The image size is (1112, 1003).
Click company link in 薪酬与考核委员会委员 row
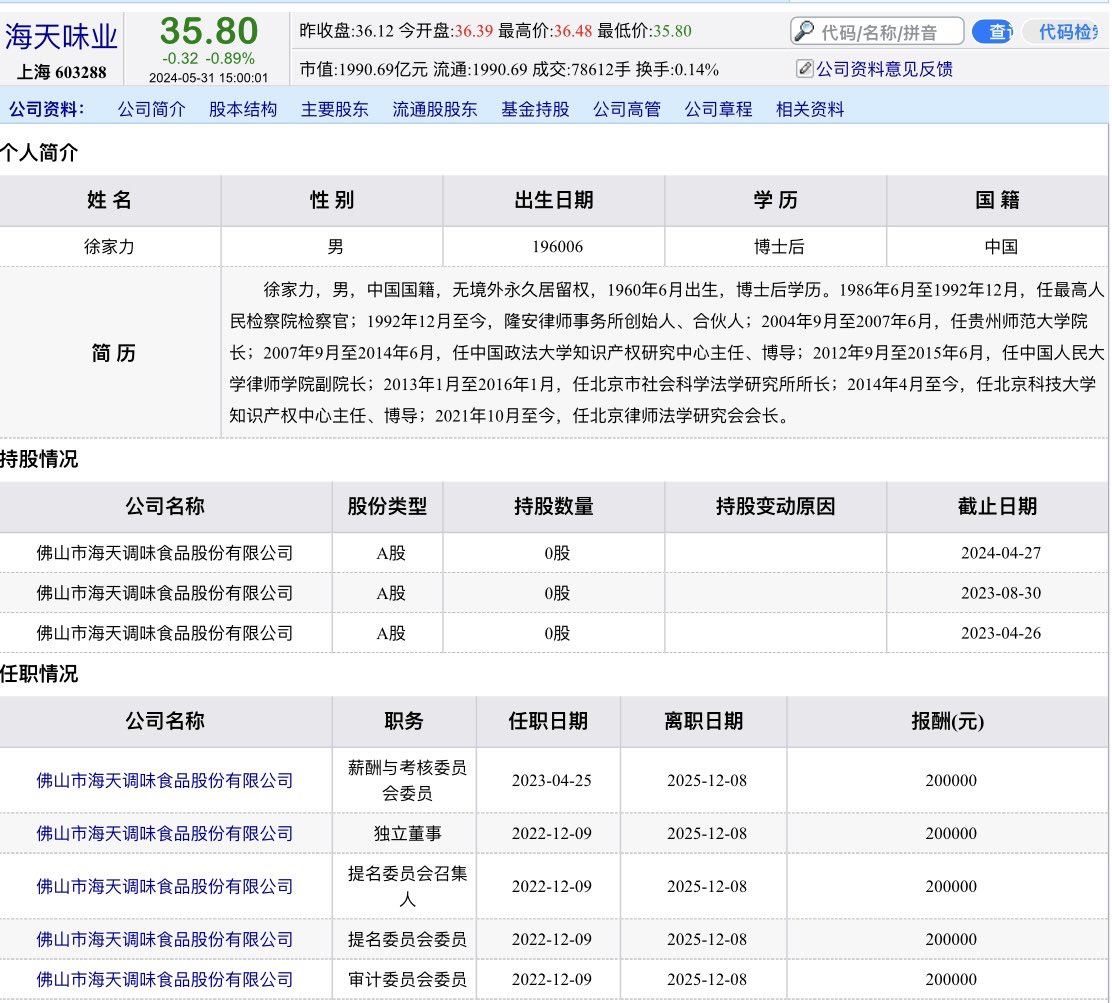pyautogui.click(x=165, y=780)
